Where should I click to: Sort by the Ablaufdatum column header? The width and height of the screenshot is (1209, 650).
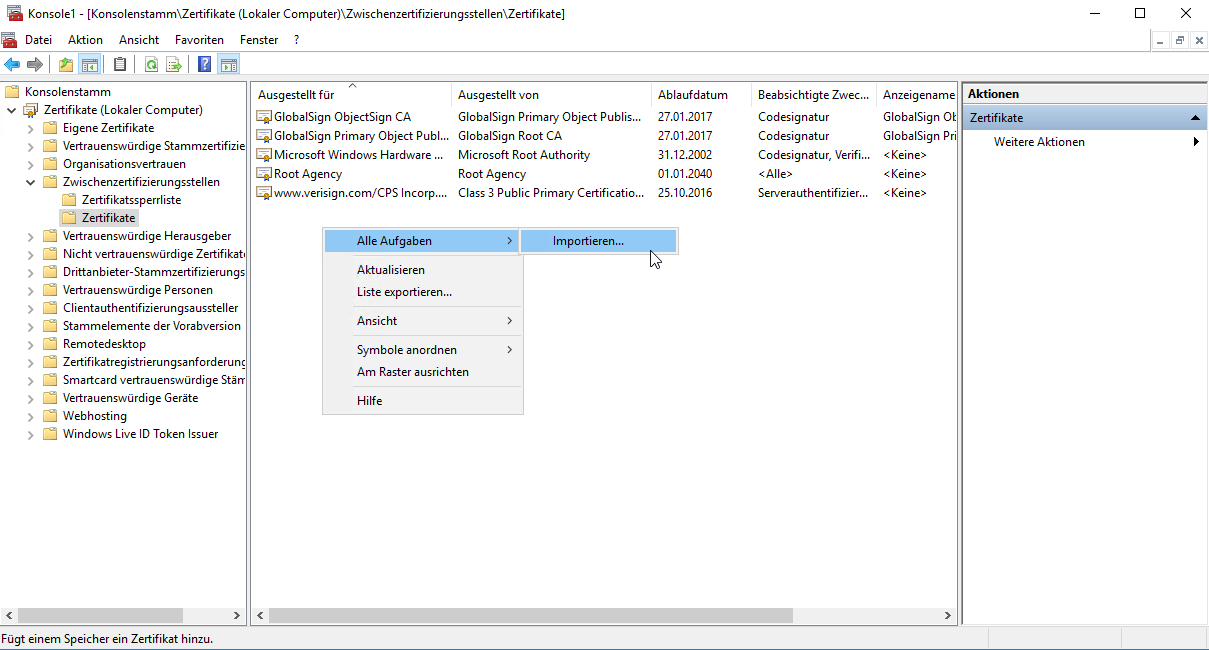692,95
